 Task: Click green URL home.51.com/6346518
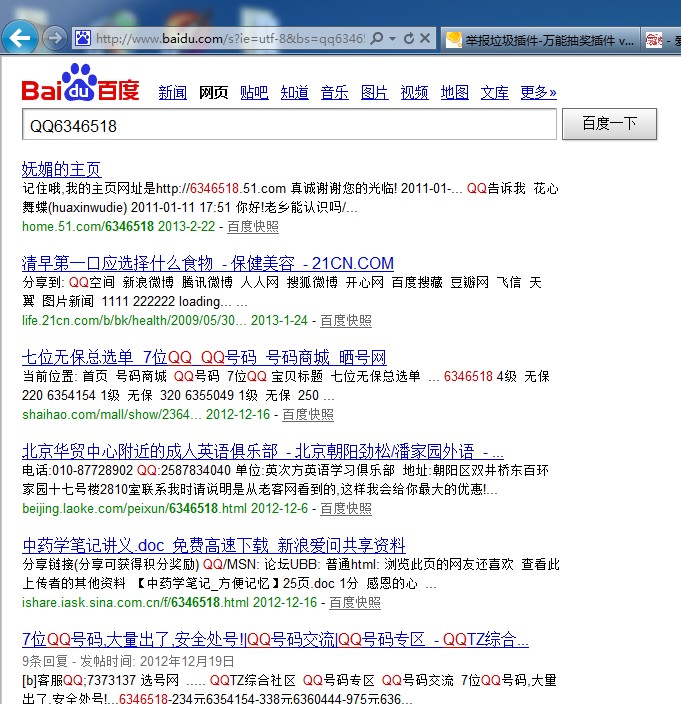click(88, 226)
